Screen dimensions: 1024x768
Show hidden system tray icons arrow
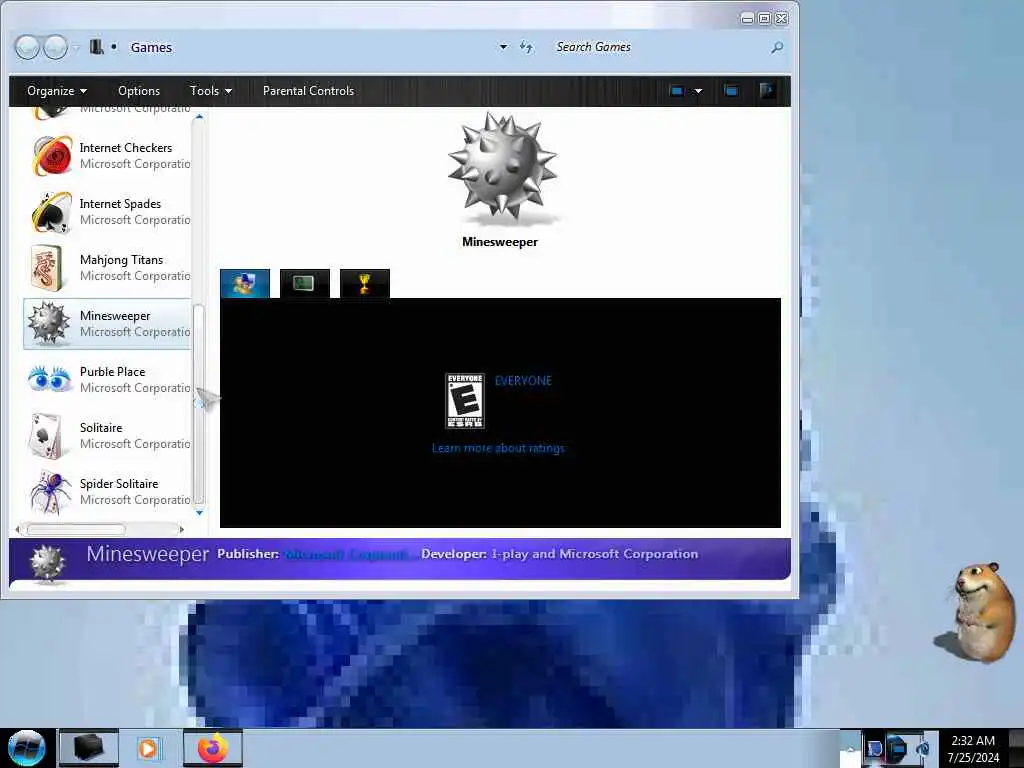click(850, 748)
